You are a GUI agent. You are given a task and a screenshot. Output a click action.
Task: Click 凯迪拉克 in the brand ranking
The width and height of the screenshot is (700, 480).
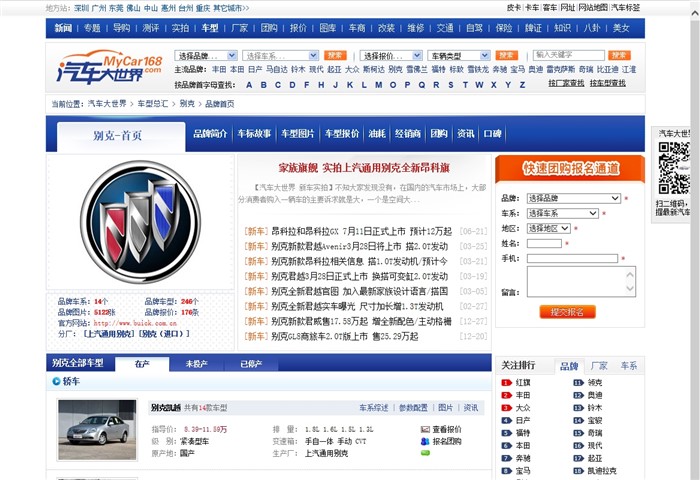click(602, 471)
